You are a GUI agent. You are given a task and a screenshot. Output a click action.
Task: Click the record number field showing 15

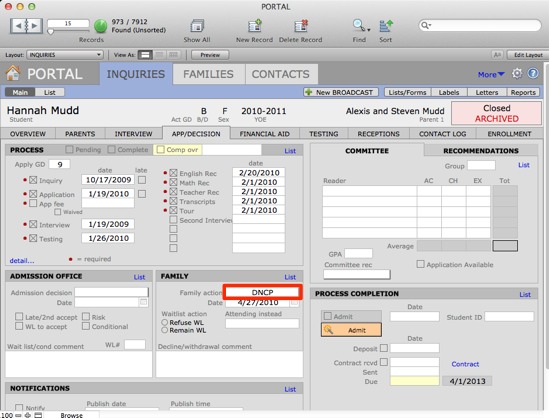pyautogui.click(x=68, y=23)
